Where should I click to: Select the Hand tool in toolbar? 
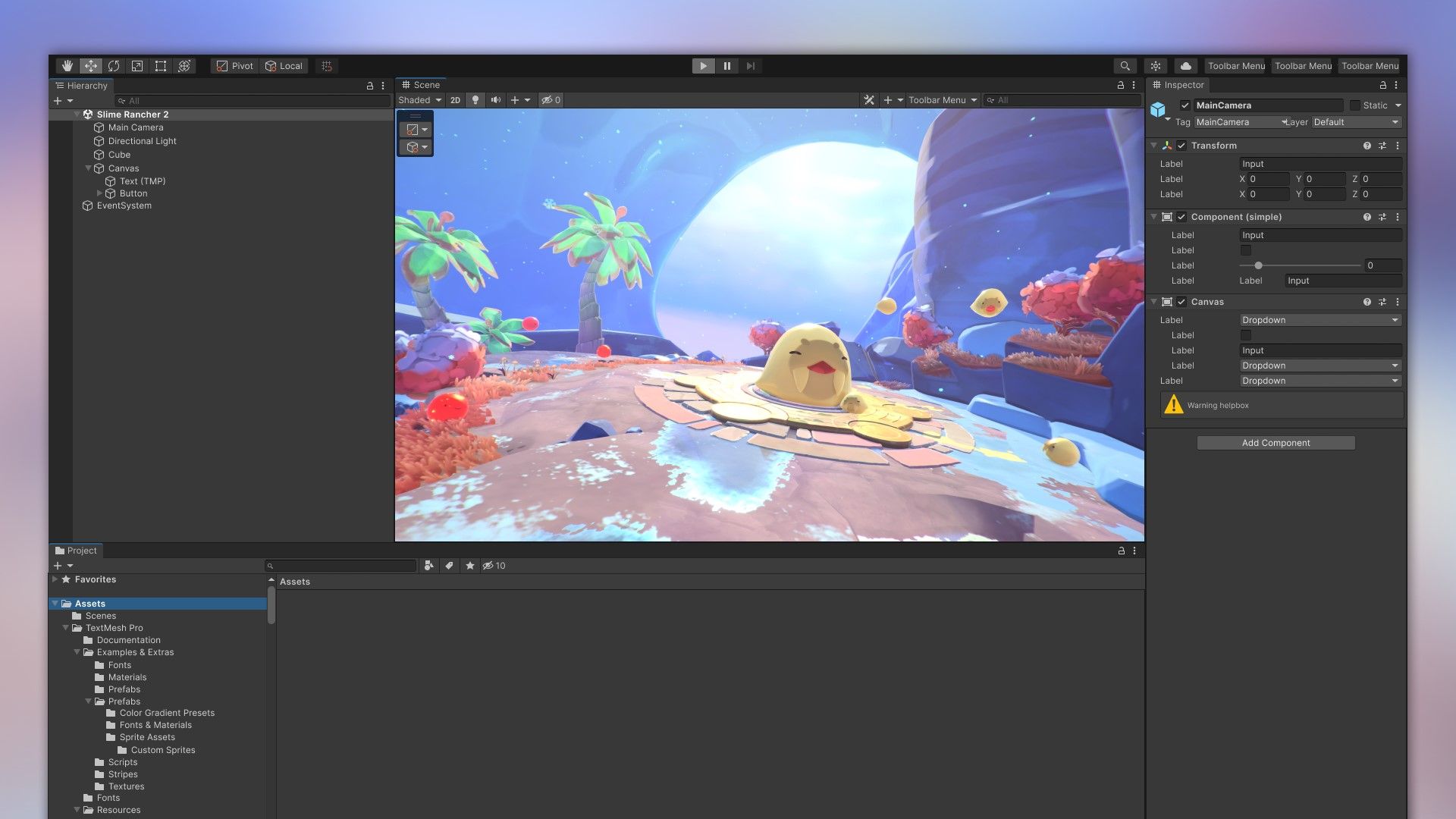[x=67, y=65]
